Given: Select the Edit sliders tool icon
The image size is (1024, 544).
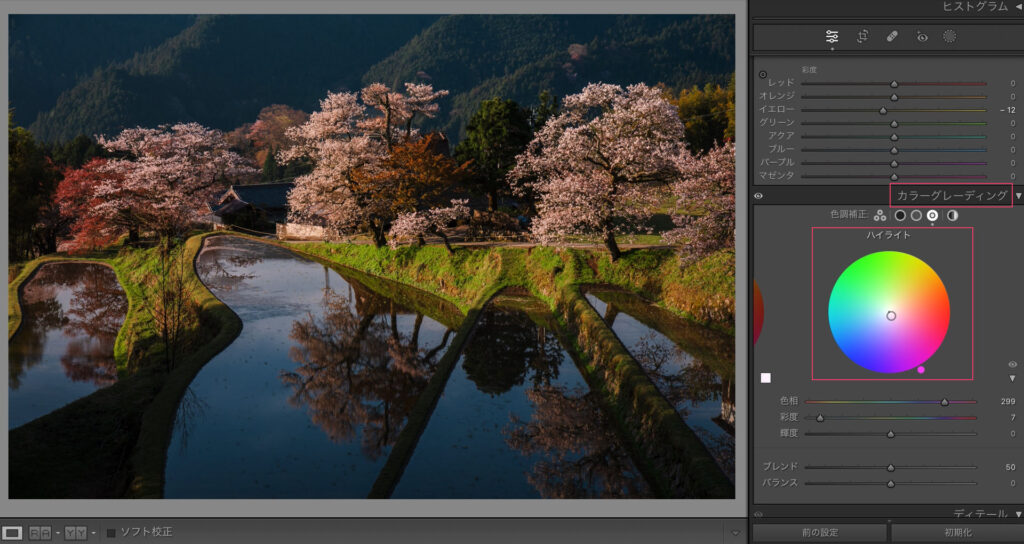Looking at the screenshot, I should point(832,37).
